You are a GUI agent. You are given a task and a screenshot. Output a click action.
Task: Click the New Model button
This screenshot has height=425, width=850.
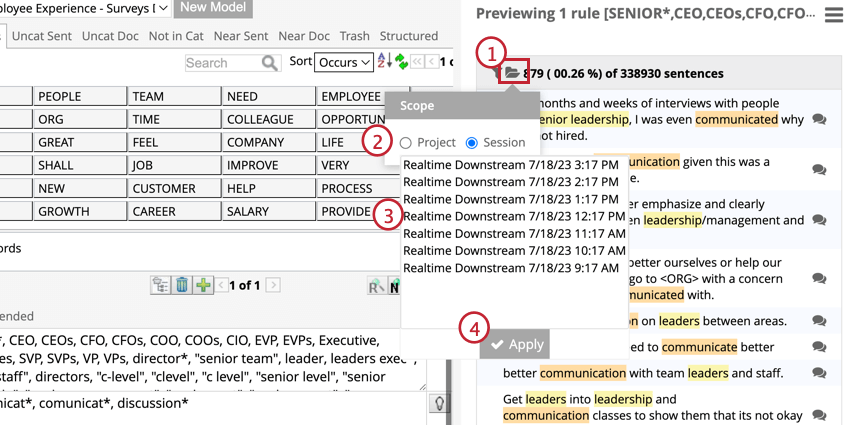[213, 8]
